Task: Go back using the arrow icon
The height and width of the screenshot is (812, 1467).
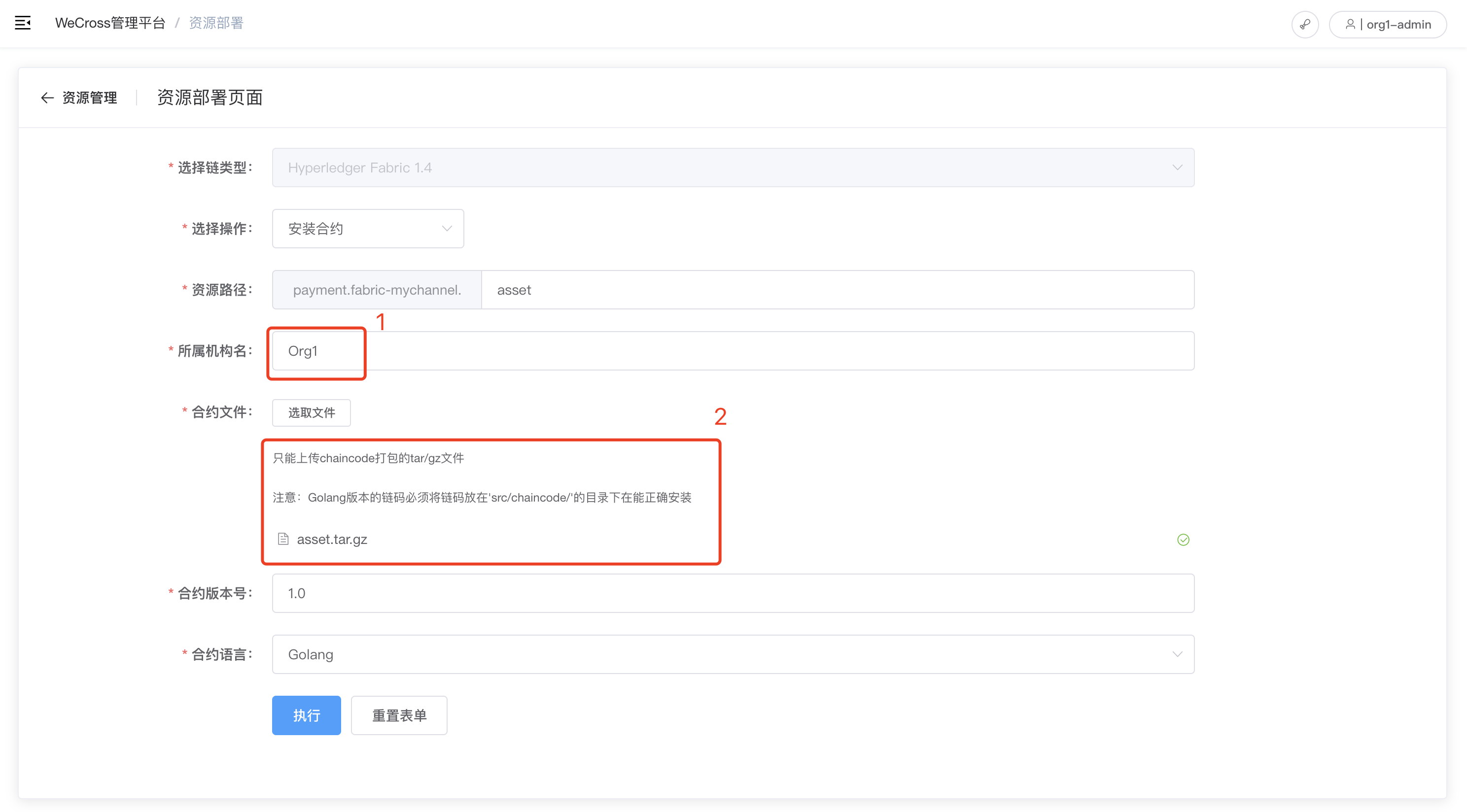Action: pos(47,98)
